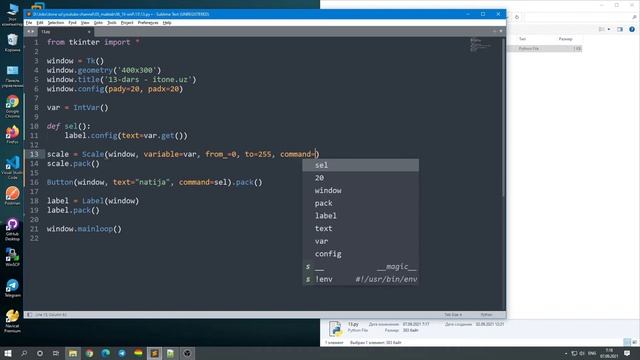Open the Project menu
This screenshot has height=360, width=640.
(x=127, y=23)
